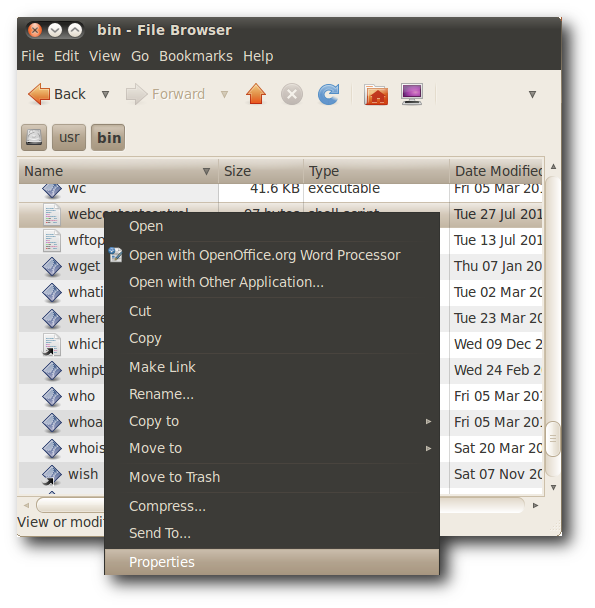595x608 pixels.
Task: Select Copy from the context menu
Action: pos(272,338)
